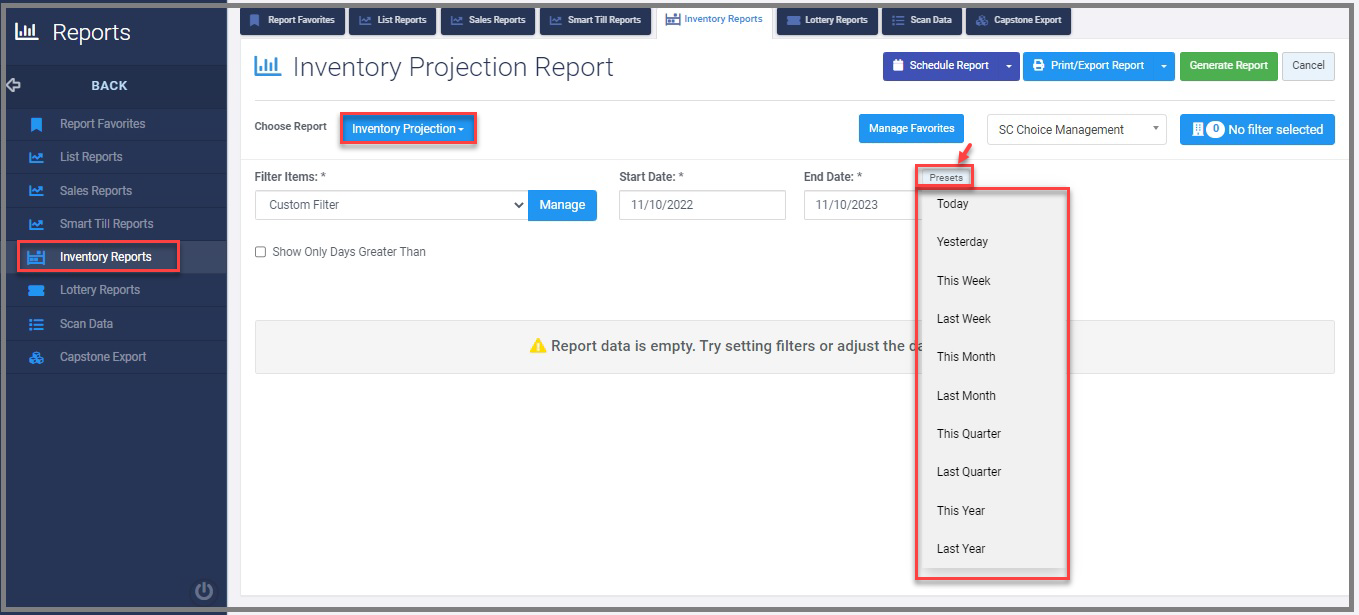Click the chart icon beside Inventory Projection Report title
The width and height of the screenshot is (1359, 615).
tap(268, 66)
